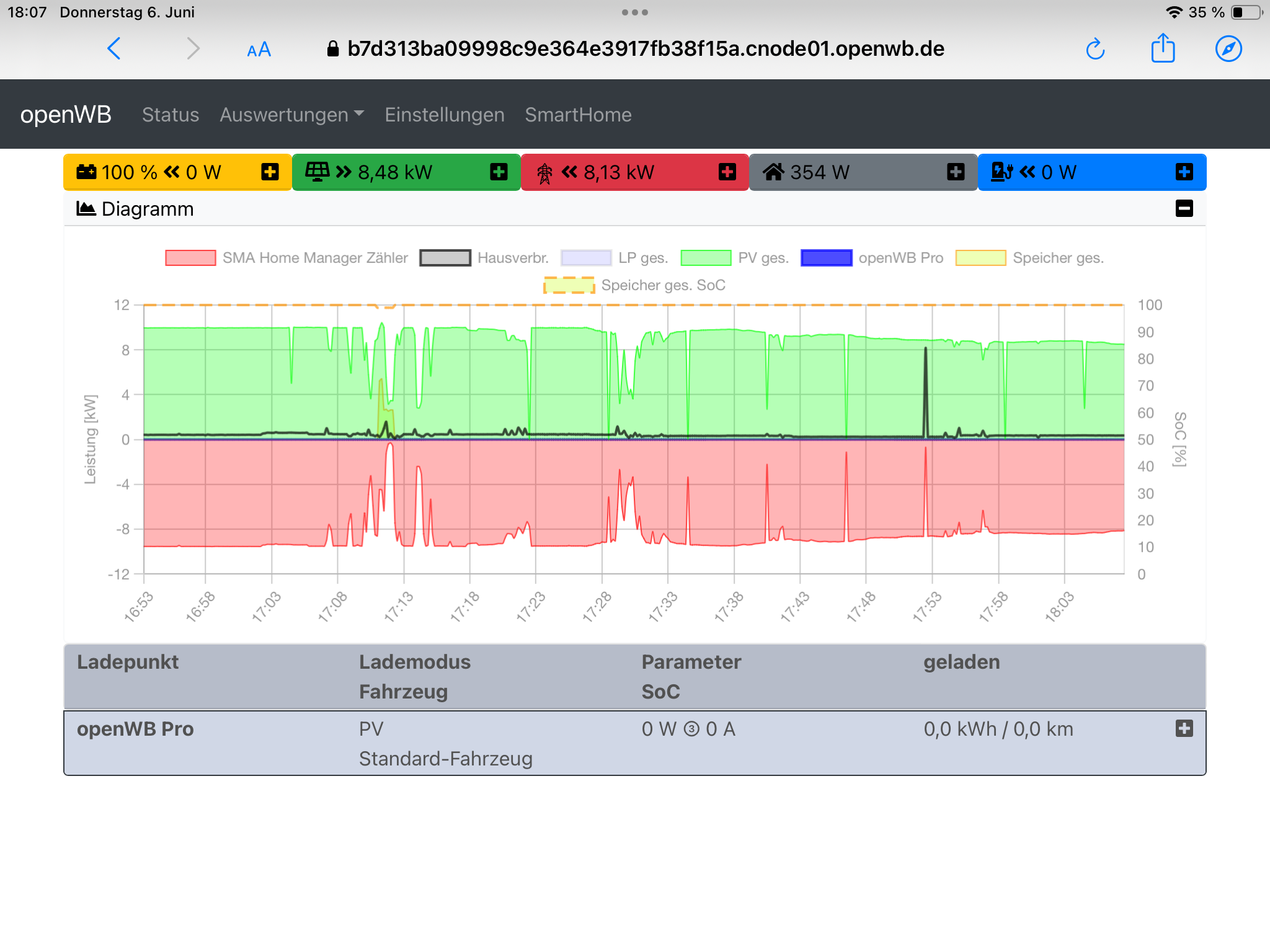Click the 0,0 kWh / 0,0 km value

tap(998, 729)
